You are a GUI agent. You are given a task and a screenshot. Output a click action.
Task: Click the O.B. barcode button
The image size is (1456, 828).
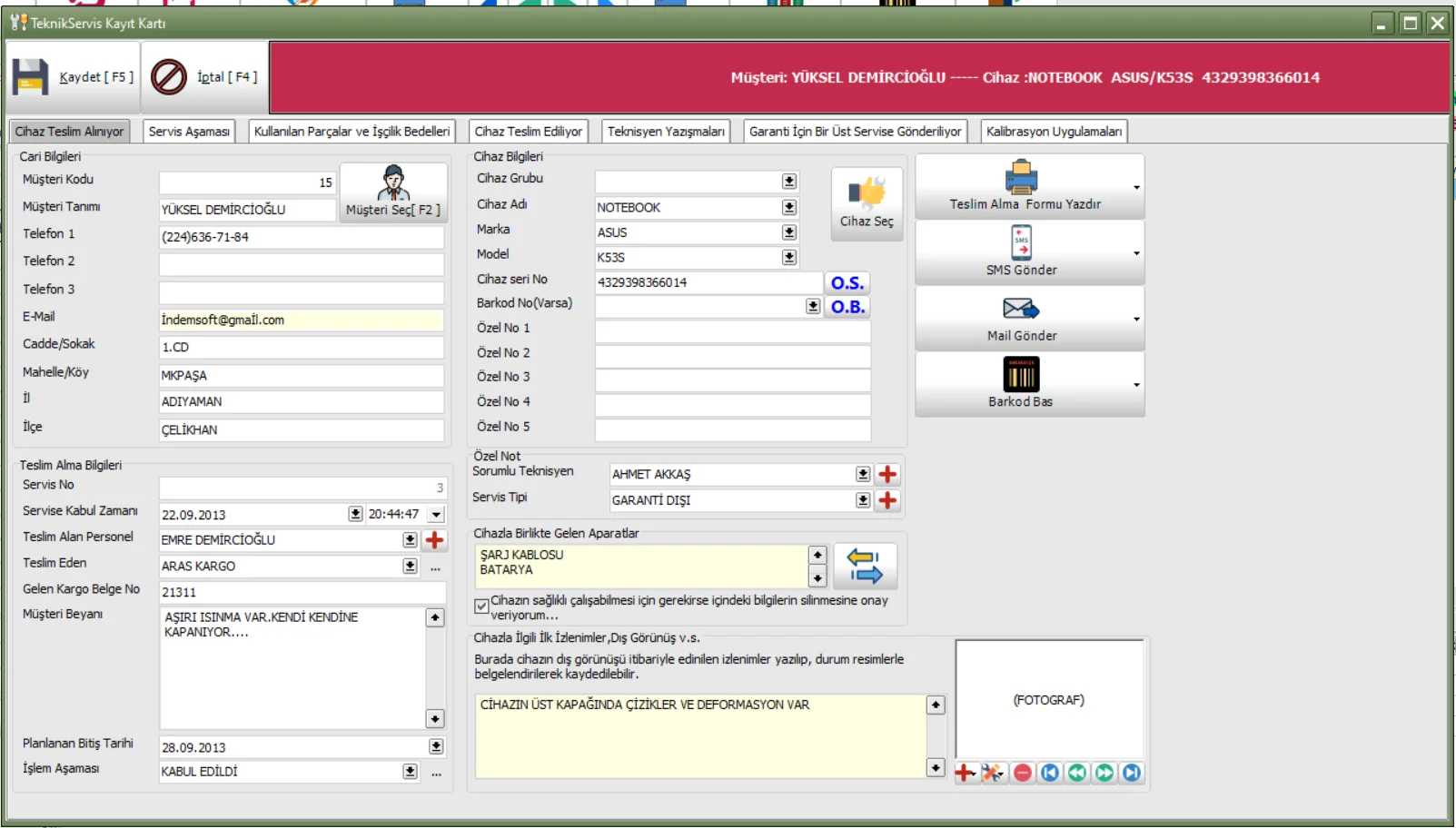(847, 307)
